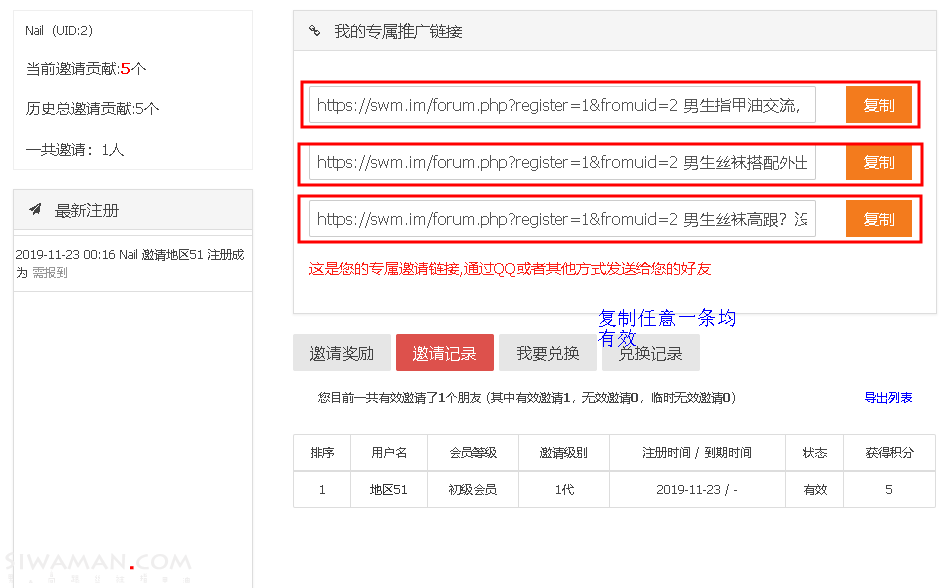
Task: View the 兑换记录 tab
Action: tap(650, 354)
